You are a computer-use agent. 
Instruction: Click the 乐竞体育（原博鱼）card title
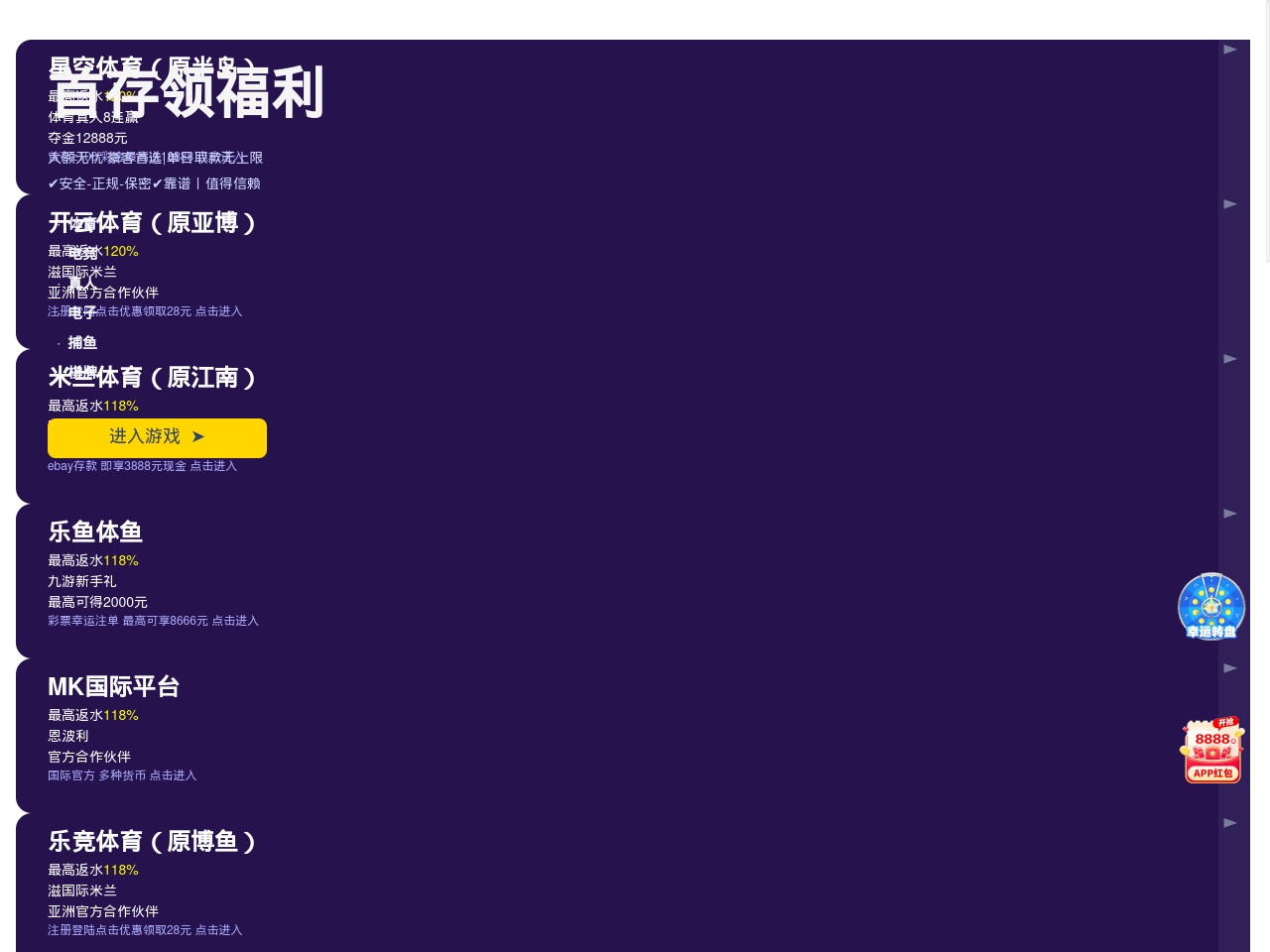[x=153, y=842]
